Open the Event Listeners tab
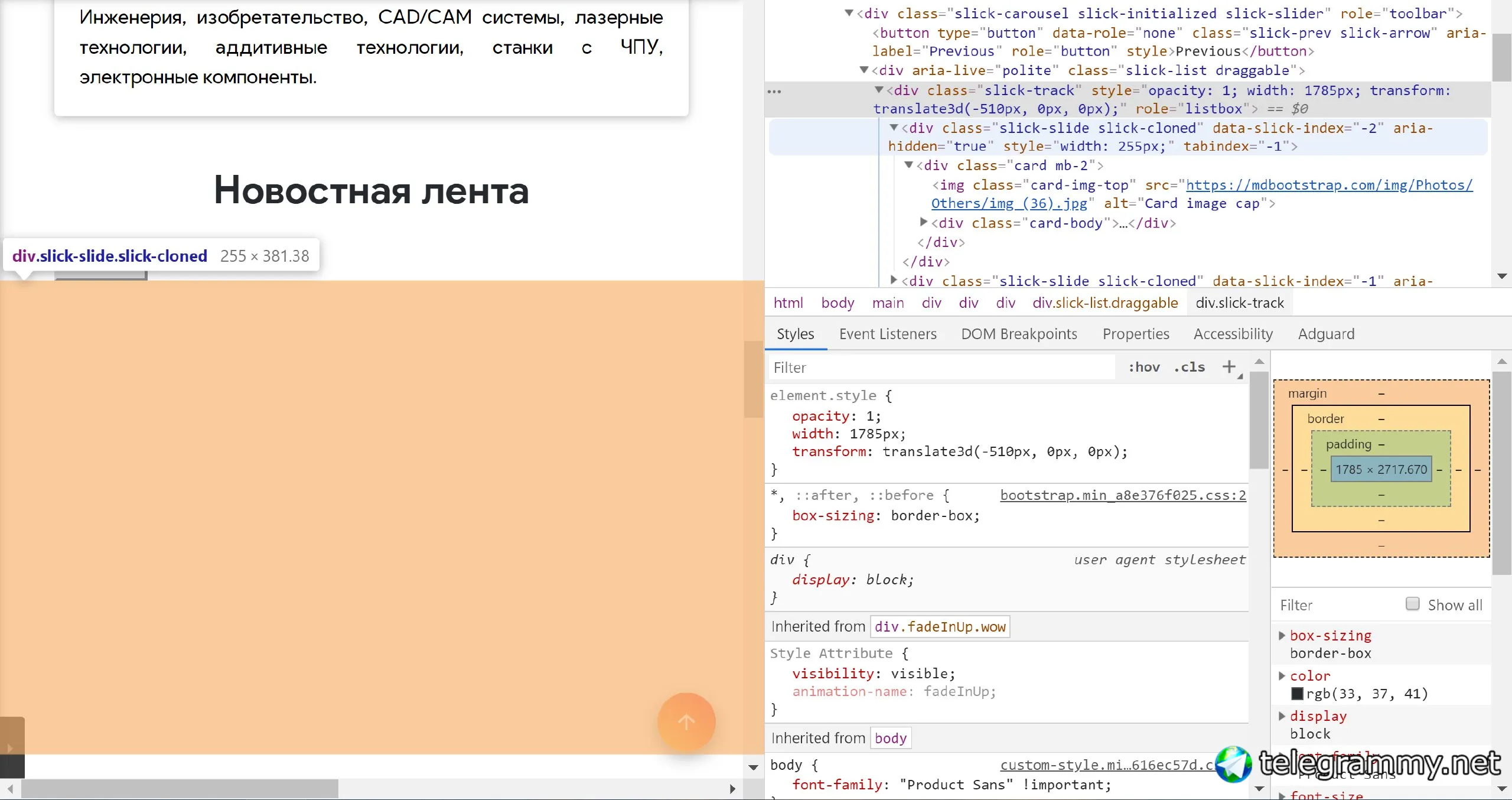1512x800 pixels. pyautogui.click(x=888, y=334)
